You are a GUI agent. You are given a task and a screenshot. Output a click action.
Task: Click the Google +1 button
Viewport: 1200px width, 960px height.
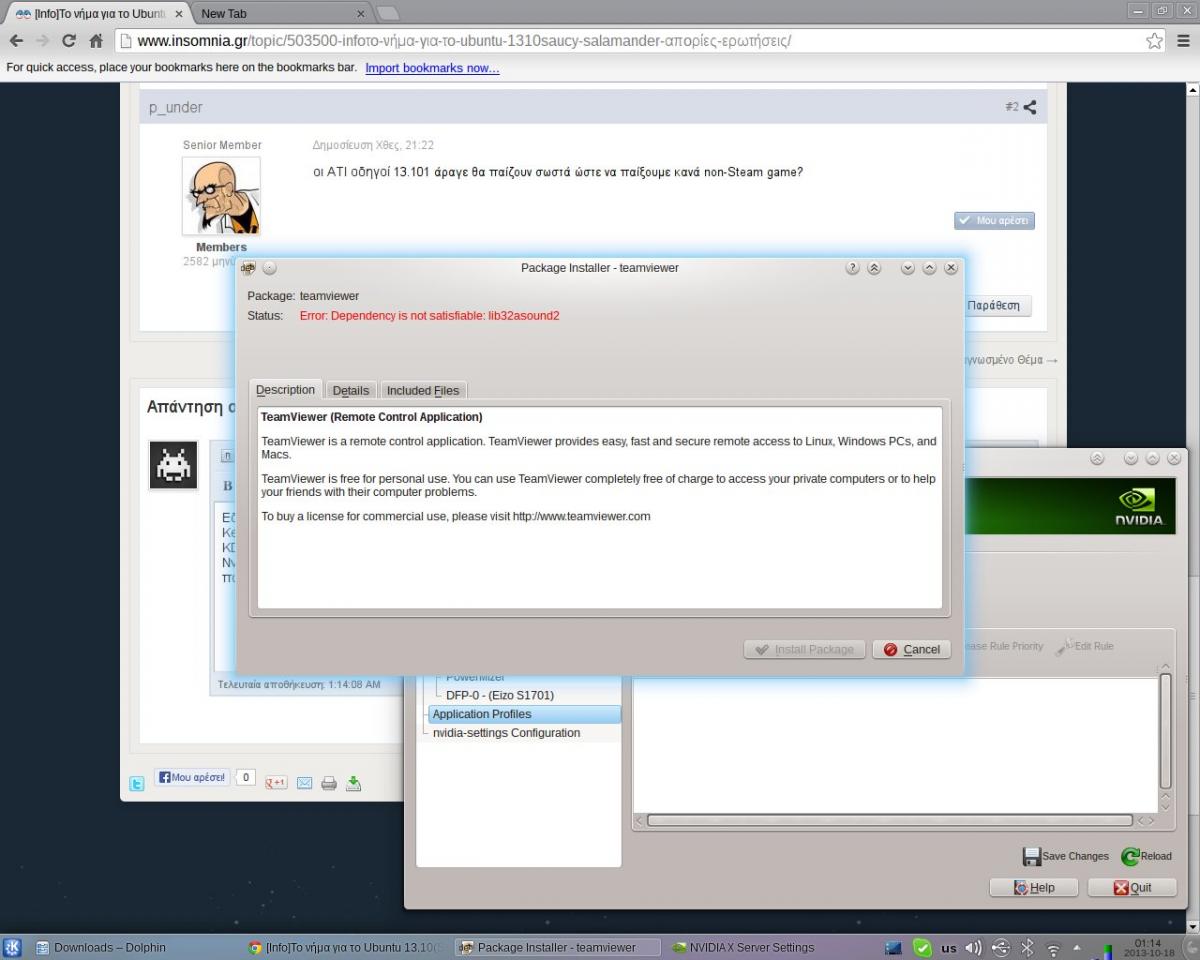(x=276, y=783)
